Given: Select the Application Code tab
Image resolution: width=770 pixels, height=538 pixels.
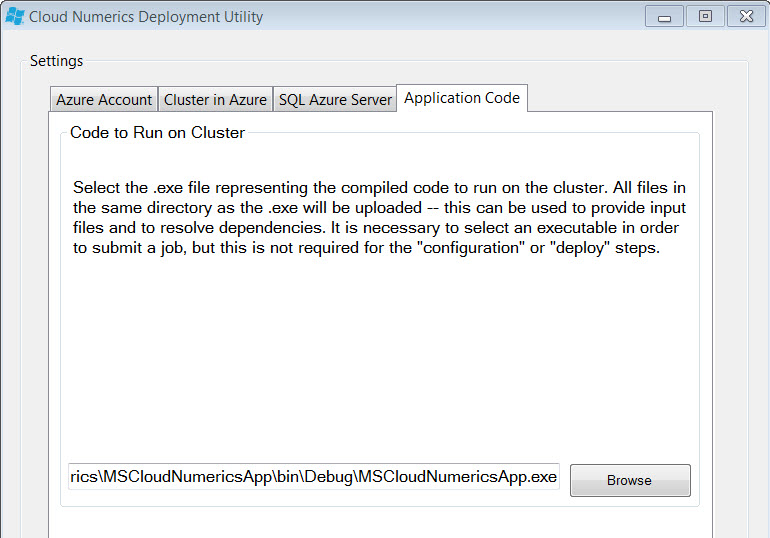Looking at the screenshot, I should tap(462, 98).
